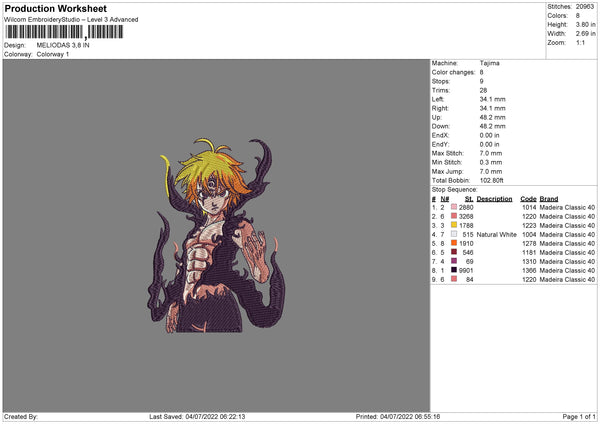
Task: Click the Max Stitch value 7.0 mm
Action: pyautogui.click(x=491, y=153)
